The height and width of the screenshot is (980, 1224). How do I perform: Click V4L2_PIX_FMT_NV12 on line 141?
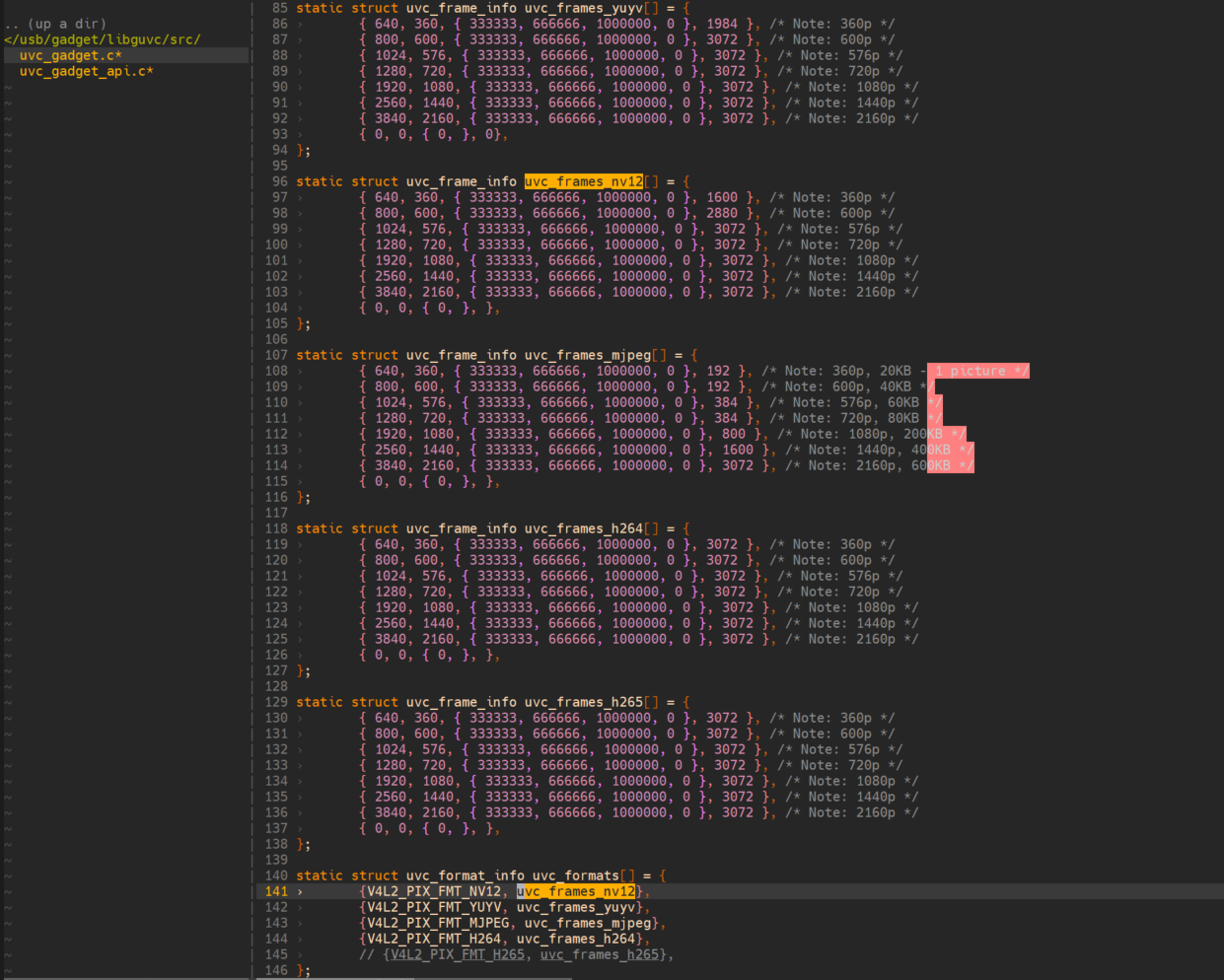(434, 891)
